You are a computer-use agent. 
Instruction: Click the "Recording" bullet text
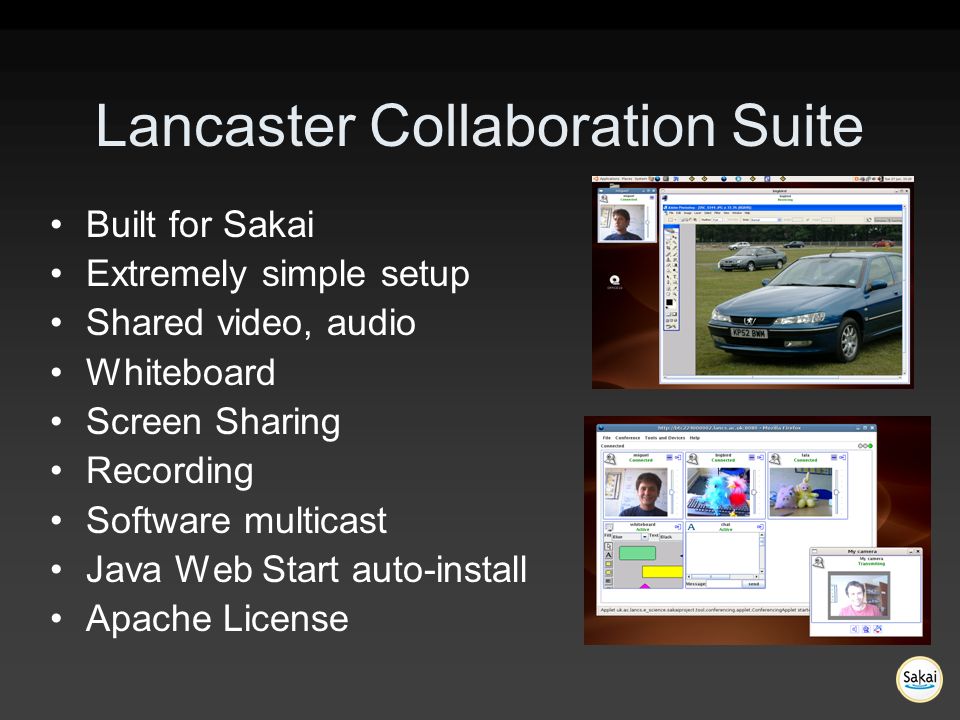coord(170,471)
